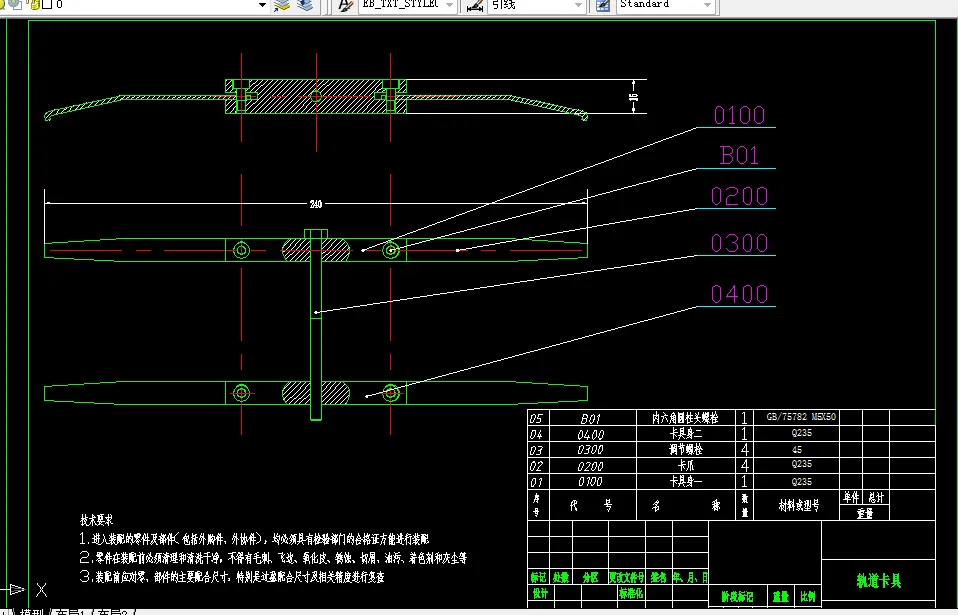Click technical requirement line 2 text
This screenshot has height=615, width=958.
(273, 558)
